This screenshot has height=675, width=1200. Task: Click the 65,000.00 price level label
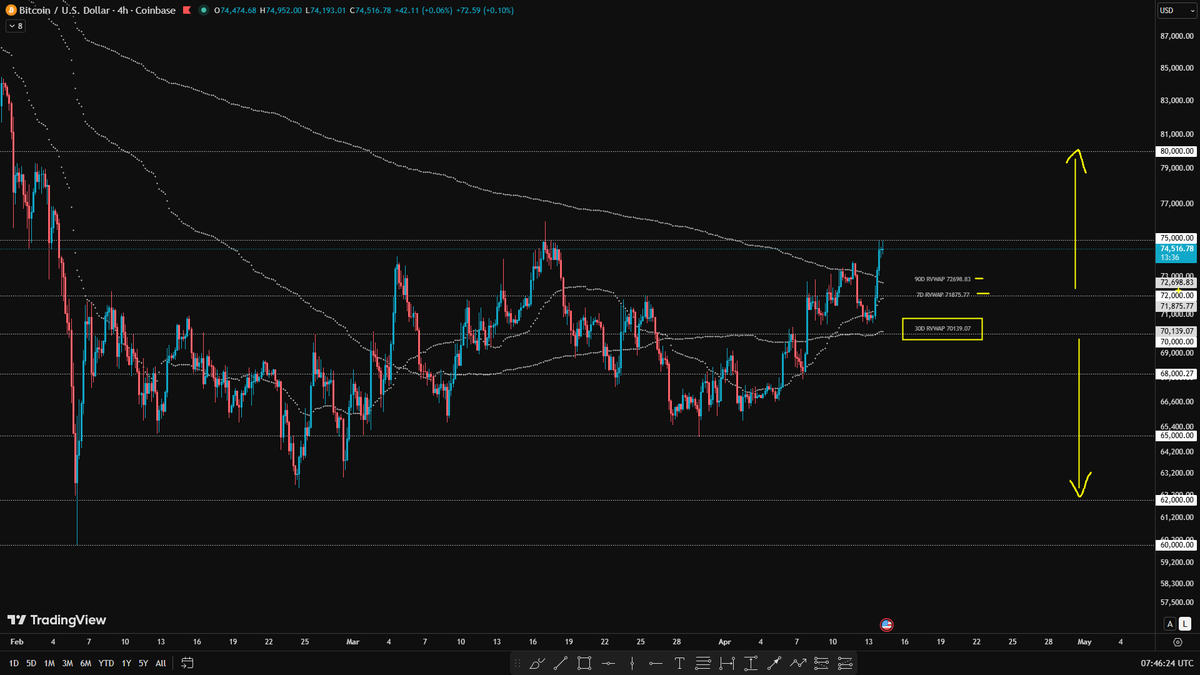[x=1176, y=436]
